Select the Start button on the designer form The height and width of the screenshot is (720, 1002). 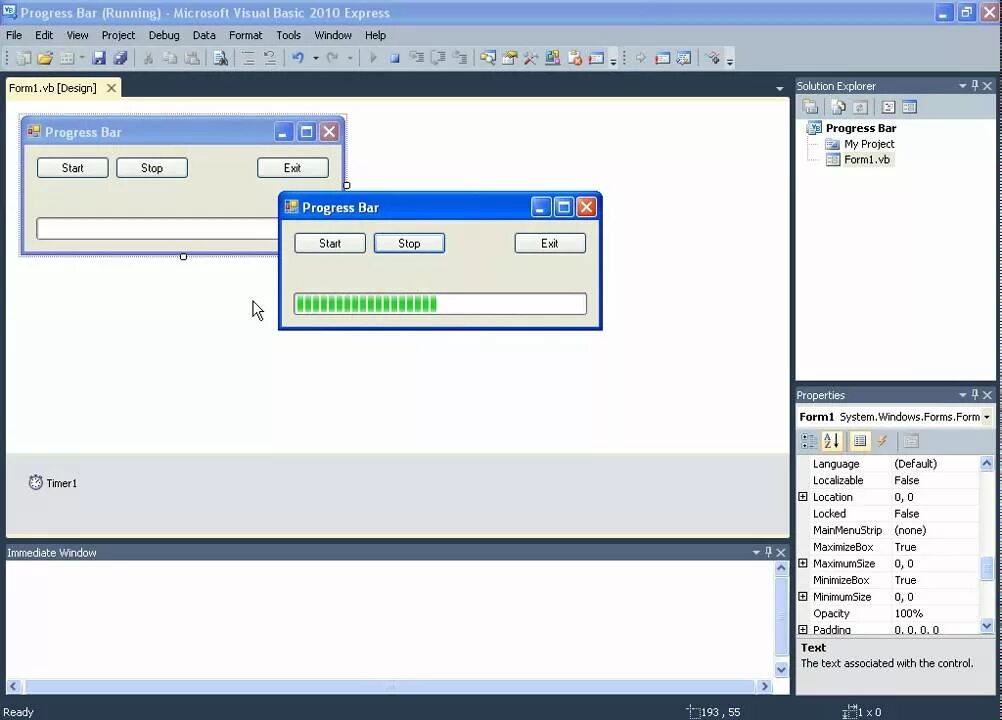(x=72, y=168)
